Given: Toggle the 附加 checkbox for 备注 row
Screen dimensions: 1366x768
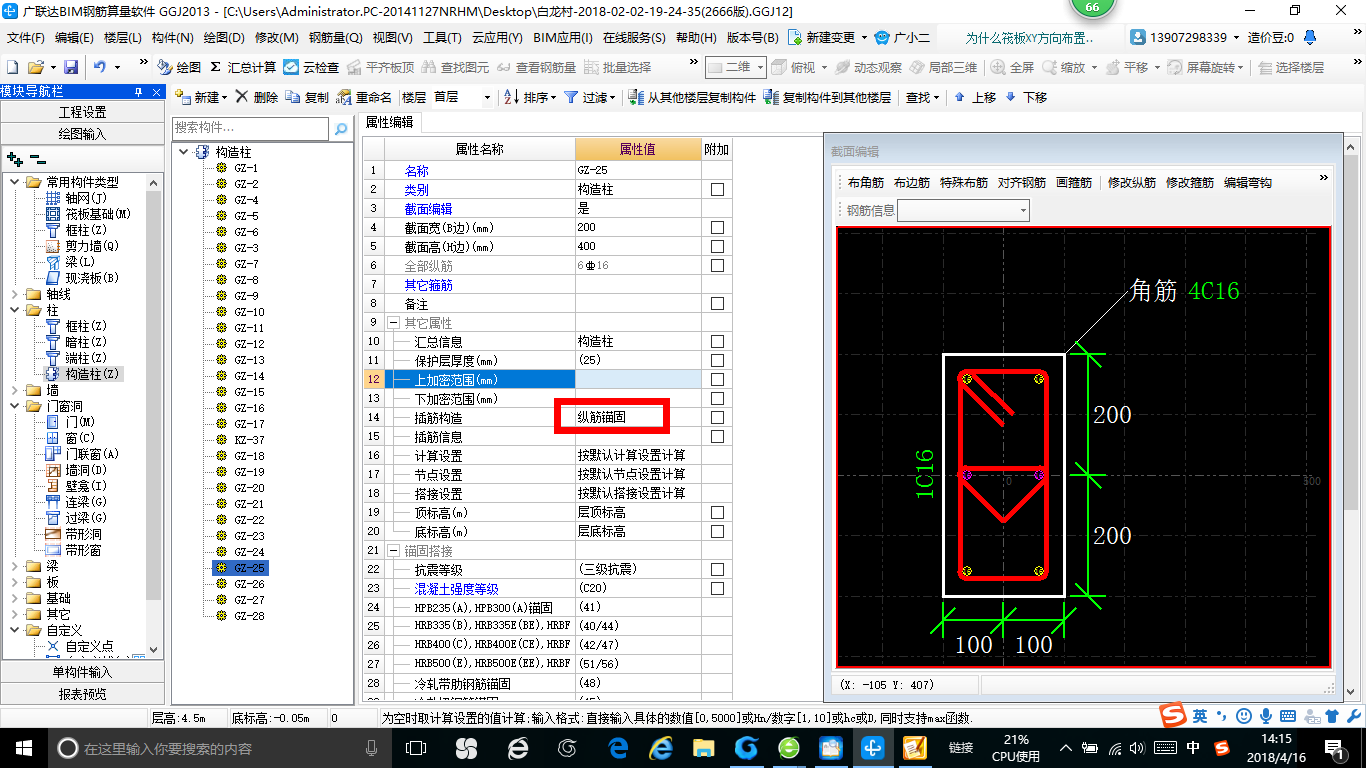Looking at the screenshot, I should pos(717,304).
